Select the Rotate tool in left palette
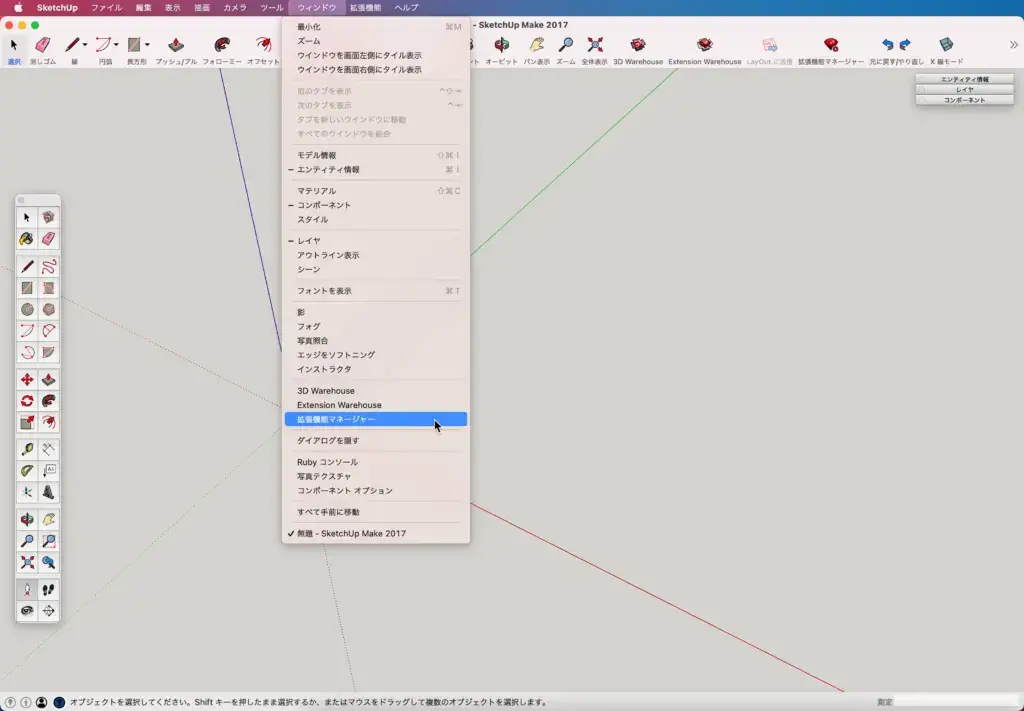This screenshot has height=711, width=1024. point(27,402)
